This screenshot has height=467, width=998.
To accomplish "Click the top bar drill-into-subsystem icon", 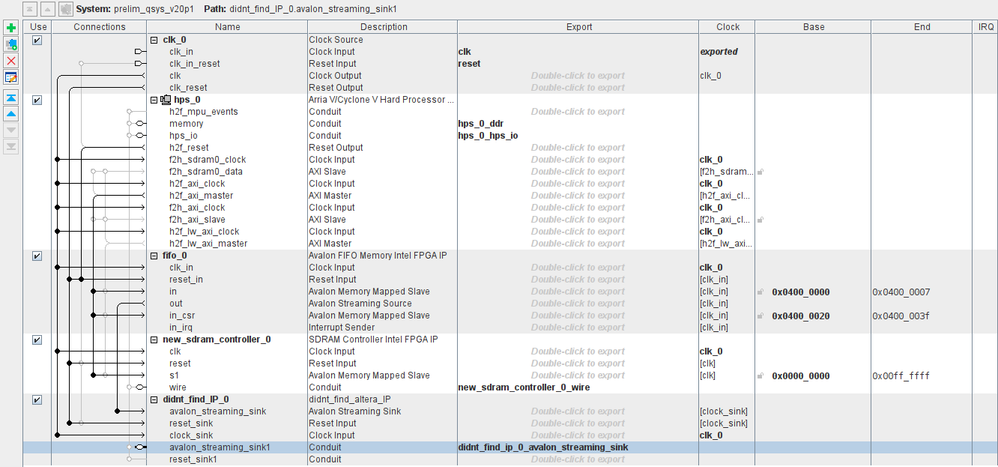I will [x=65, y=9].
